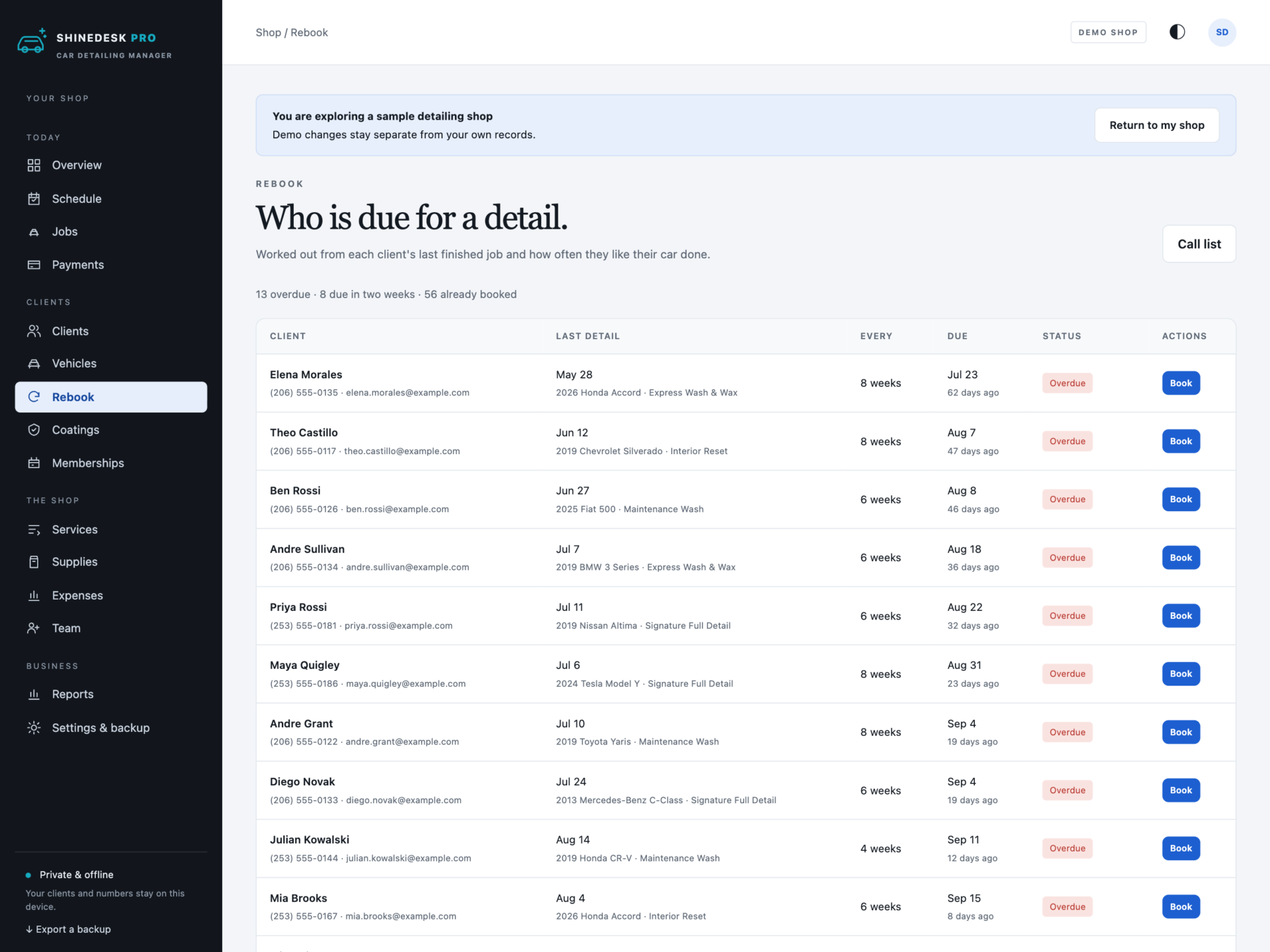Open Team via its add-person icon
Screen dimensions: 1270x952
(x=34, y=628)
